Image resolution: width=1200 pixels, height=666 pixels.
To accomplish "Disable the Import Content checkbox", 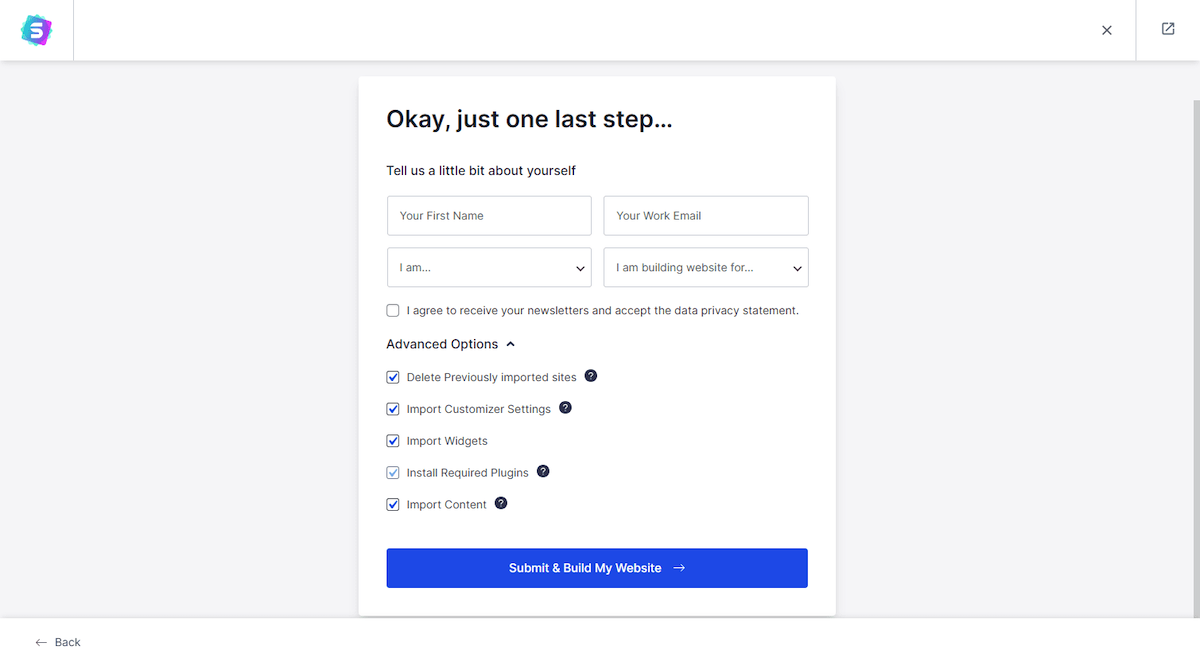I will 393,505.
